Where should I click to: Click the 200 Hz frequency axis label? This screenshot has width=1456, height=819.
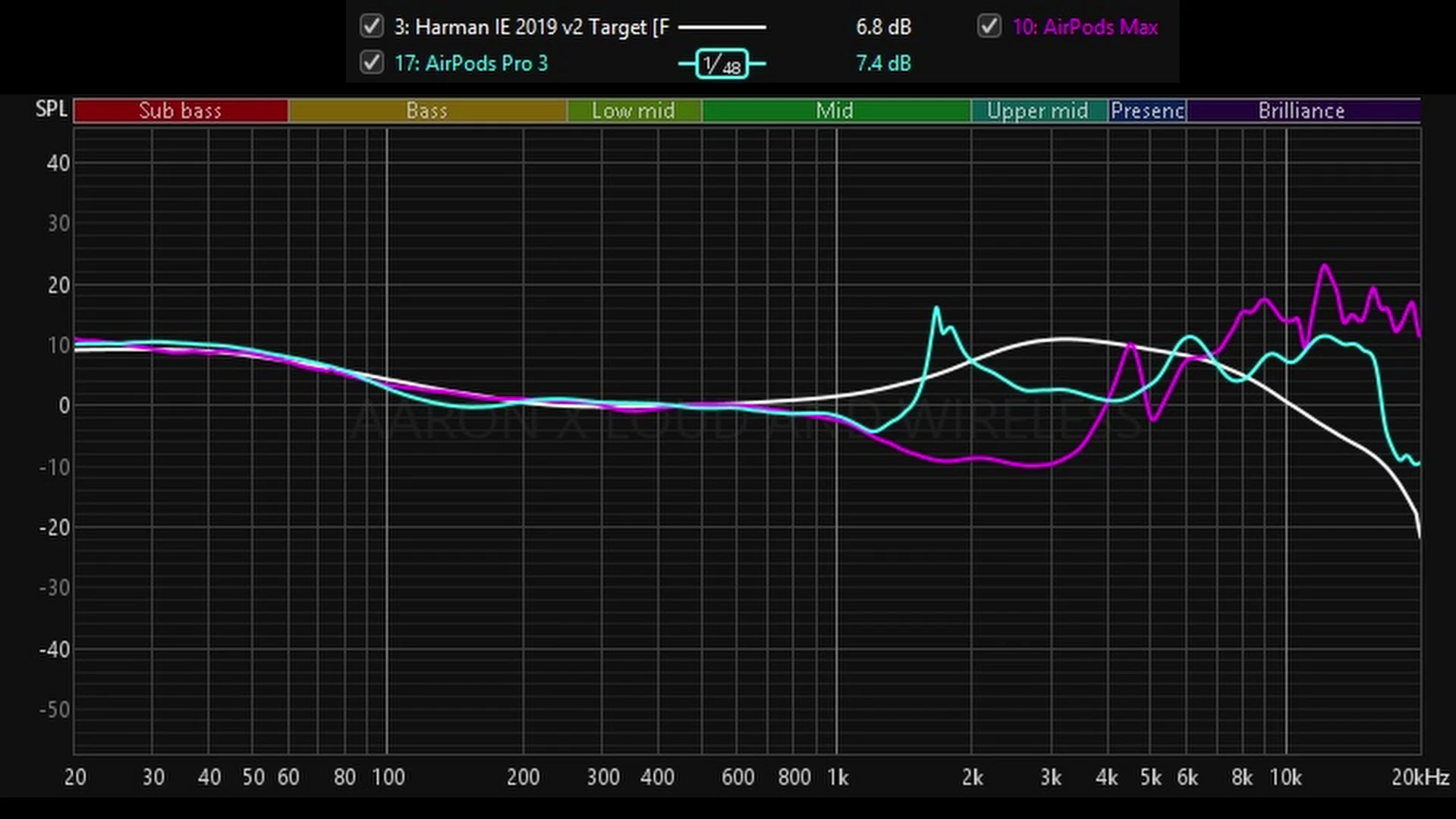click(524, 777)
